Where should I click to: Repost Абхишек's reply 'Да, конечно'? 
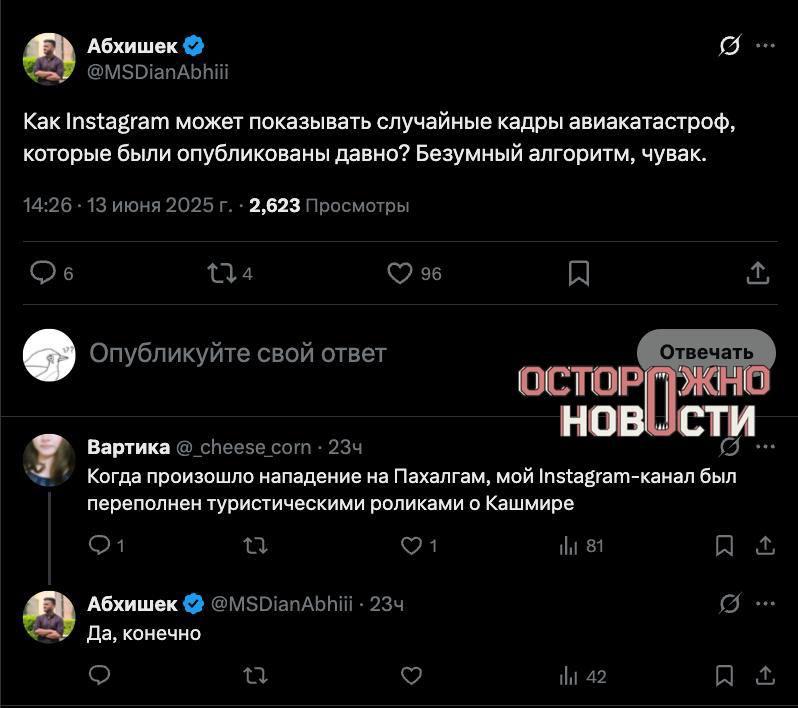point(255,677)
